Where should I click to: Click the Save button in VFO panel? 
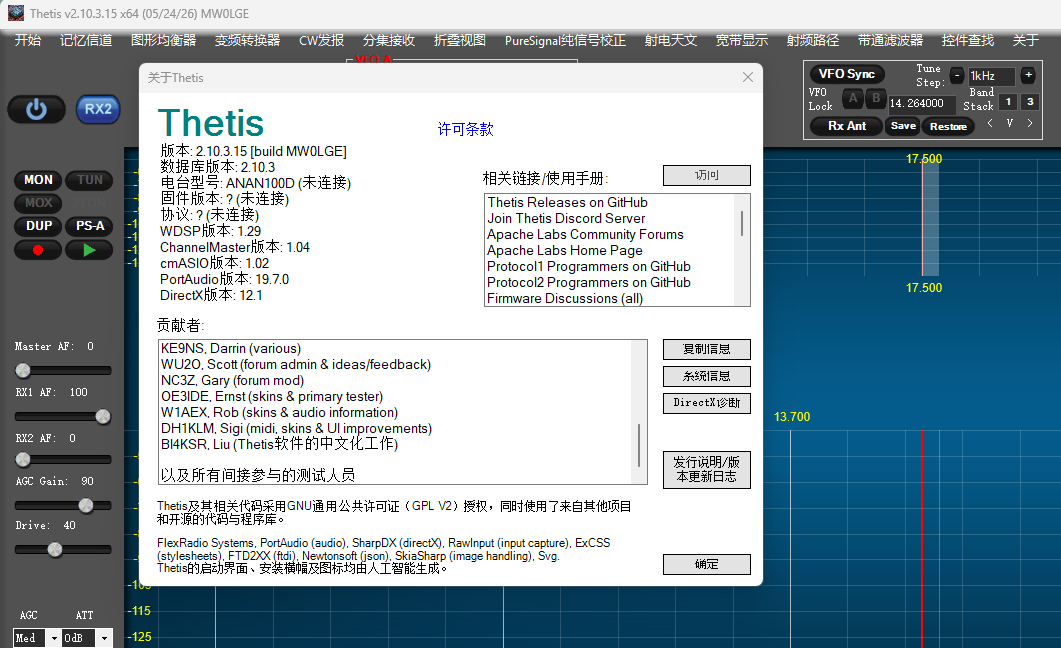pos(903,126)
